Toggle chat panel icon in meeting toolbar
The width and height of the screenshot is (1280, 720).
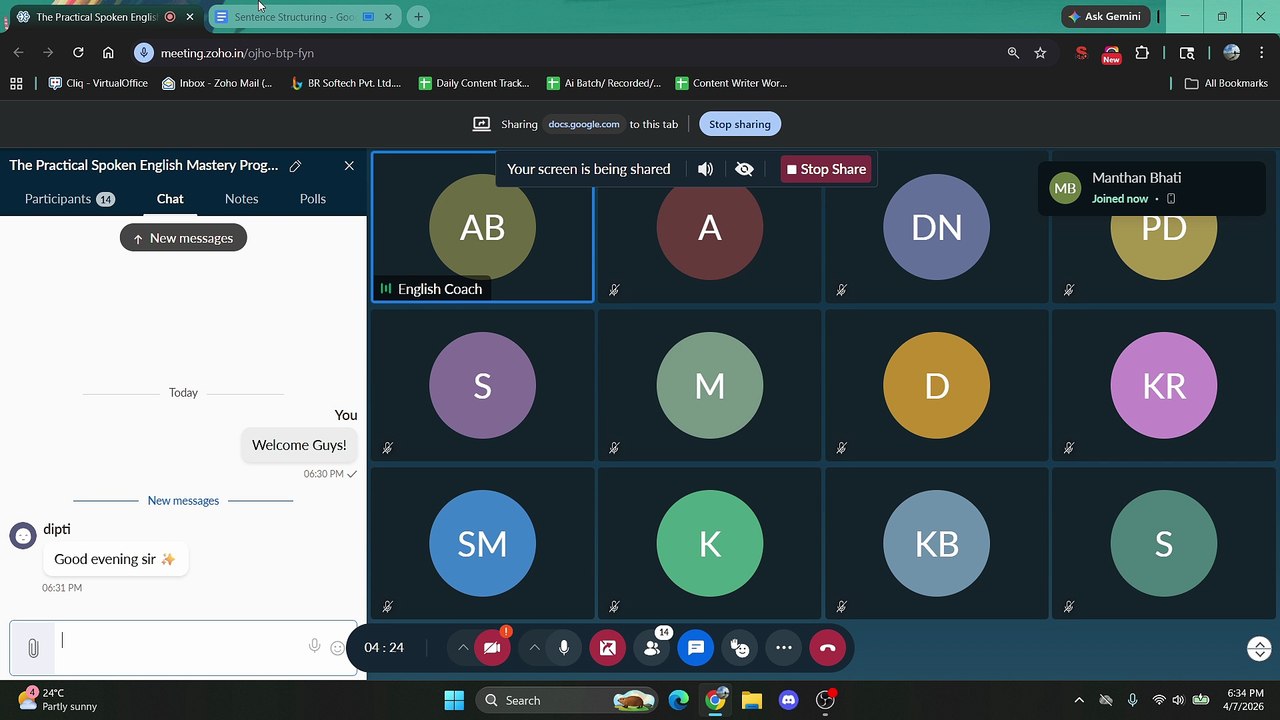pyautogui.click(x=696, y=648)
